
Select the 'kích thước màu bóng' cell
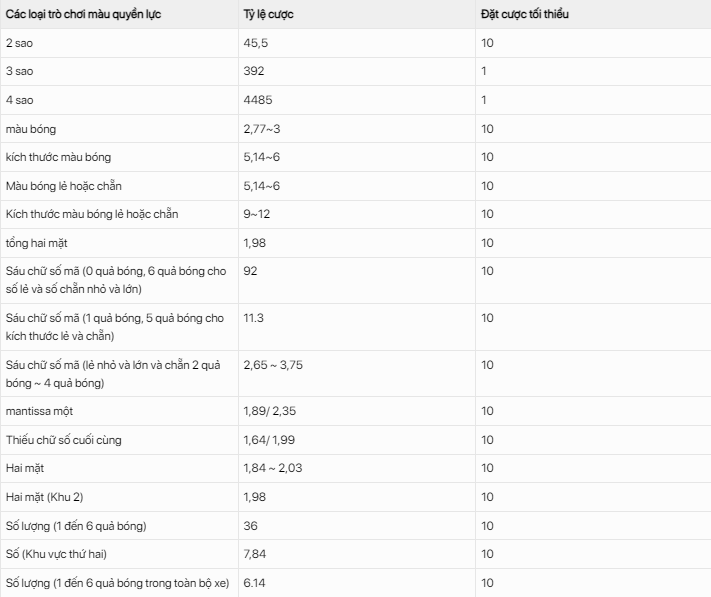pos(58,157)
